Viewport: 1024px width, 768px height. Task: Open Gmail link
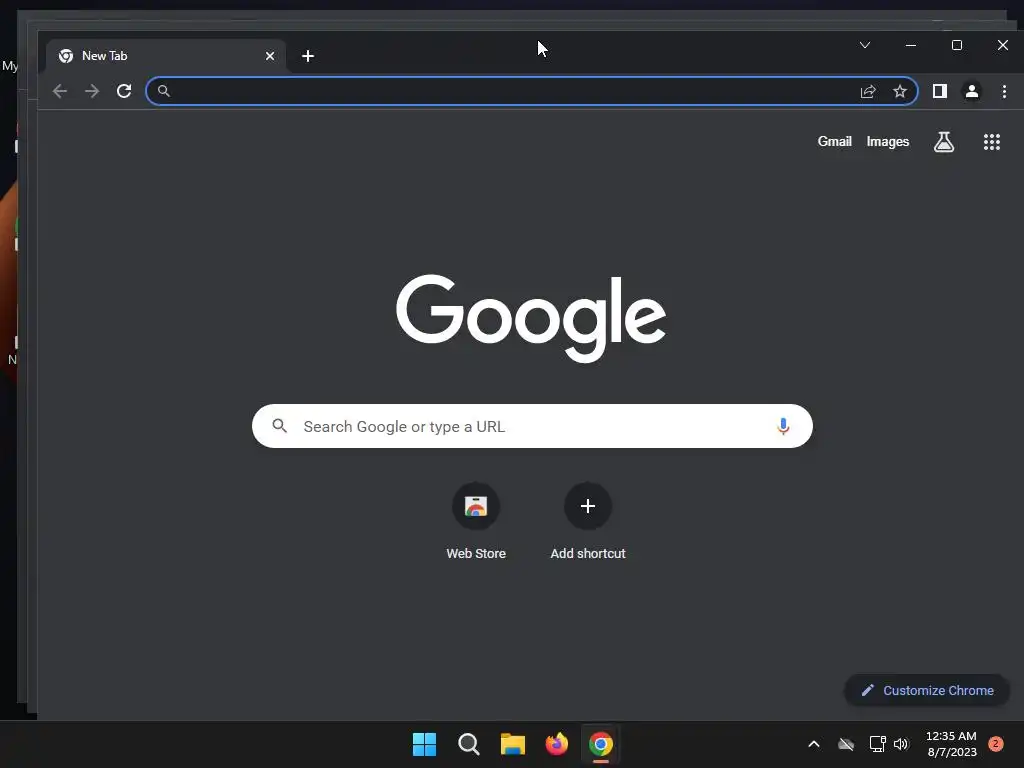835,141
